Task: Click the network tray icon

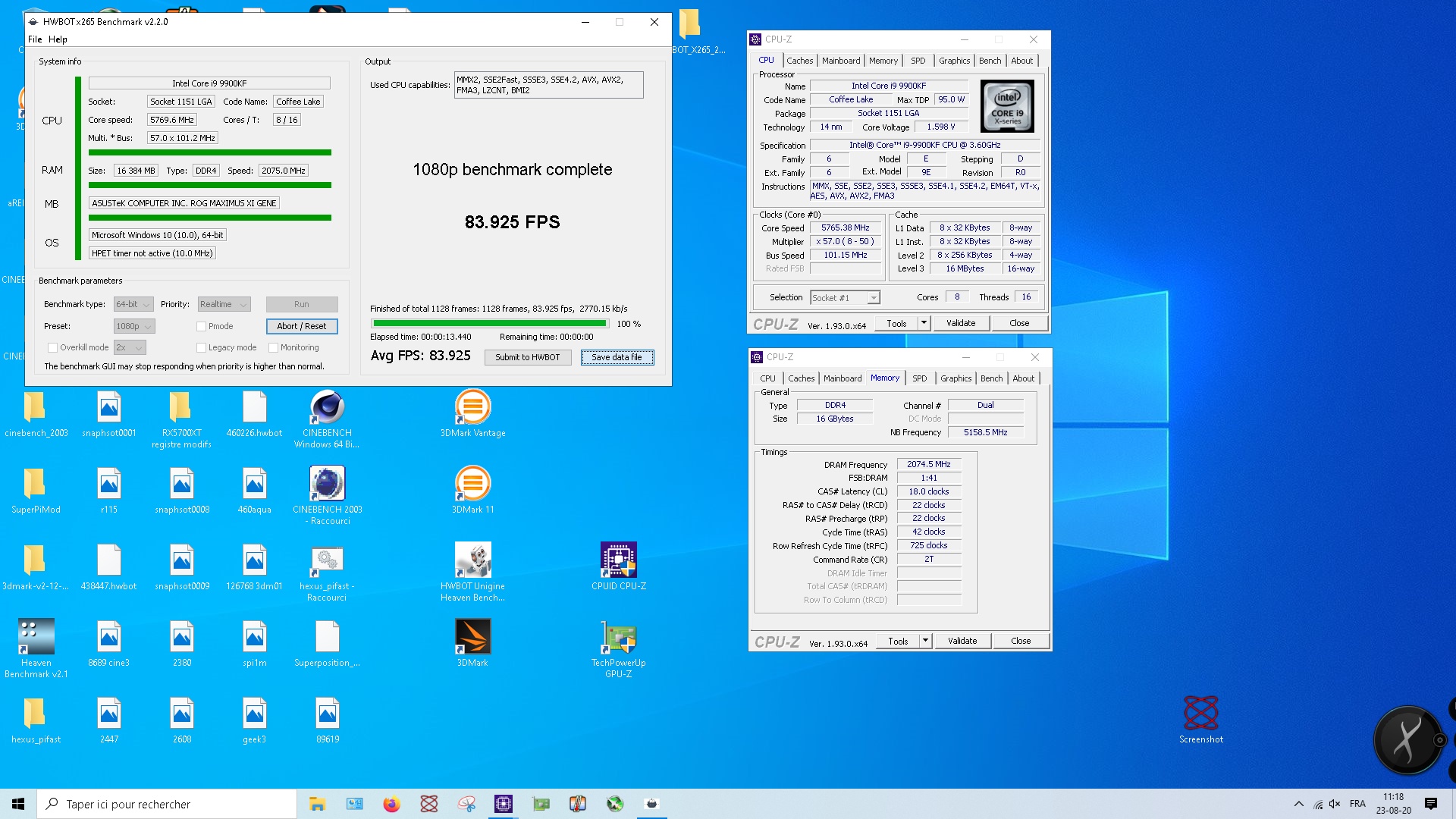Action: (x=1318, y=804)
